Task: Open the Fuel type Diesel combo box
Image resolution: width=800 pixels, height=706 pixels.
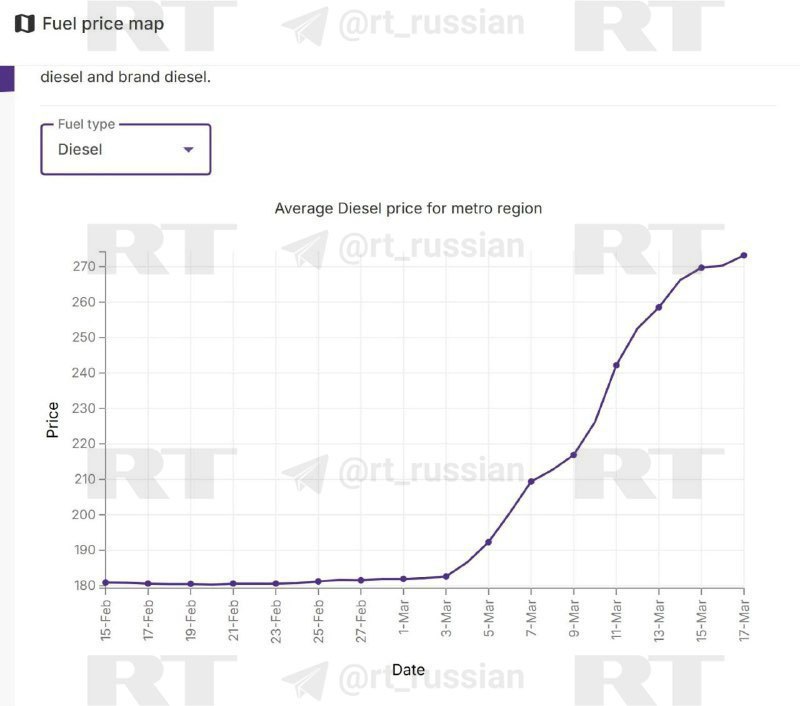Action: 125,150
